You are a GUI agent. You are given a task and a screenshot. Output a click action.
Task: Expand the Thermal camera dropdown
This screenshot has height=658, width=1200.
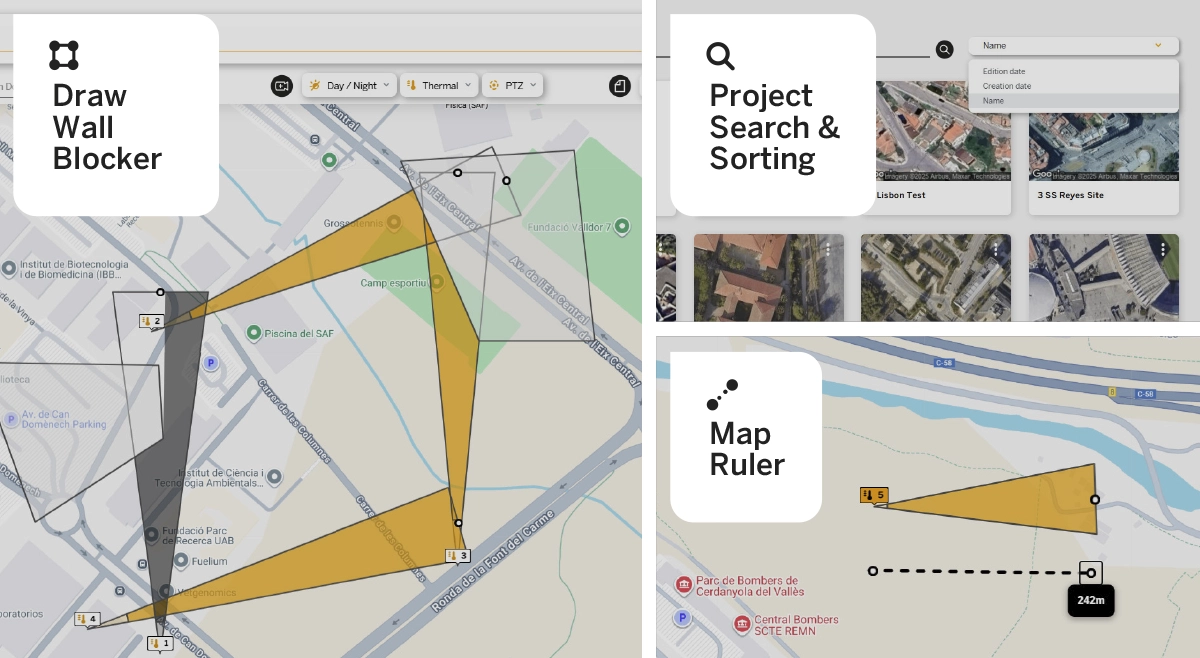tap(438, 86)
